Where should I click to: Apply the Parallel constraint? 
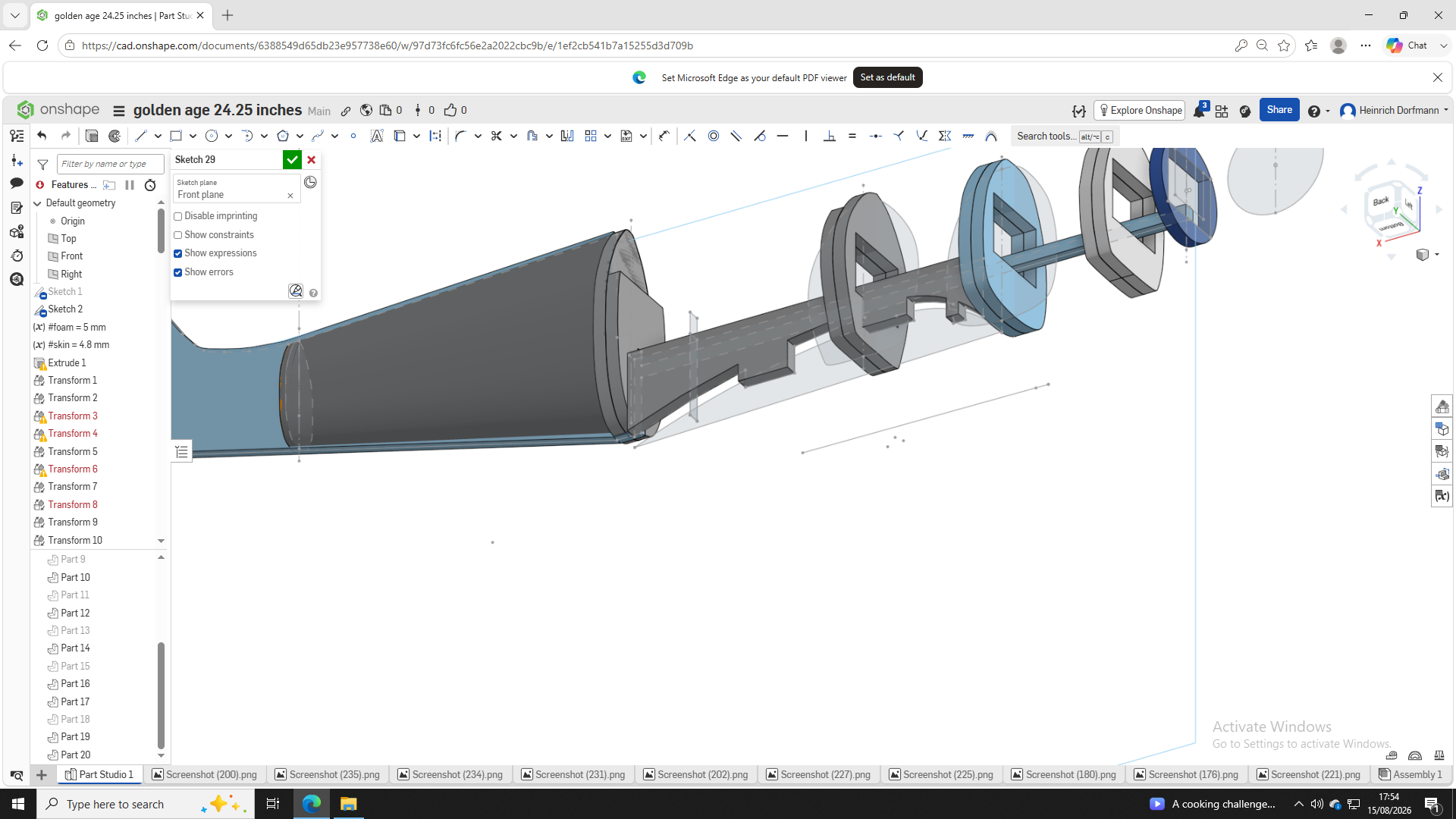(x=736, y=136)
